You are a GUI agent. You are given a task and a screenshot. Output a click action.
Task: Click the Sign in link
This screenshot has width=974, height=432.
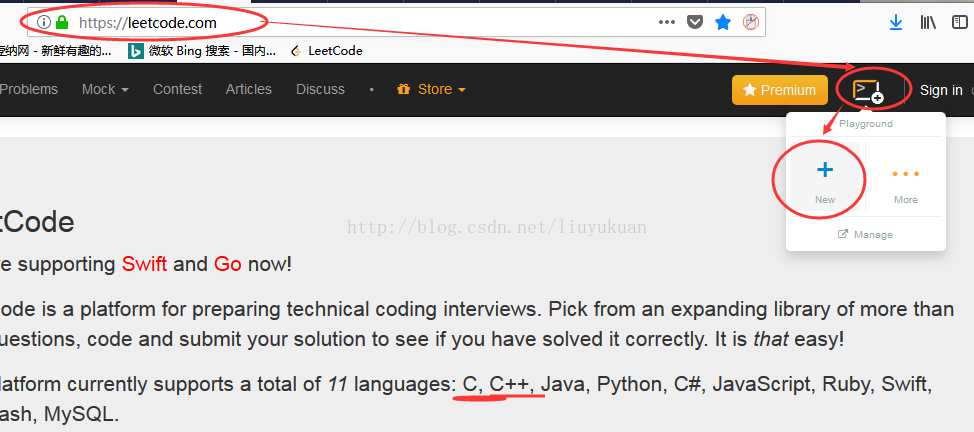click(941, 90)
